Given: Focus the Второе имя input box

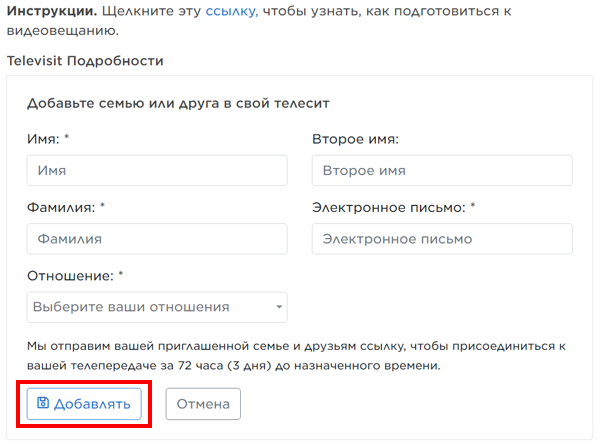Looking at the screenshot, I should [442, 171].
